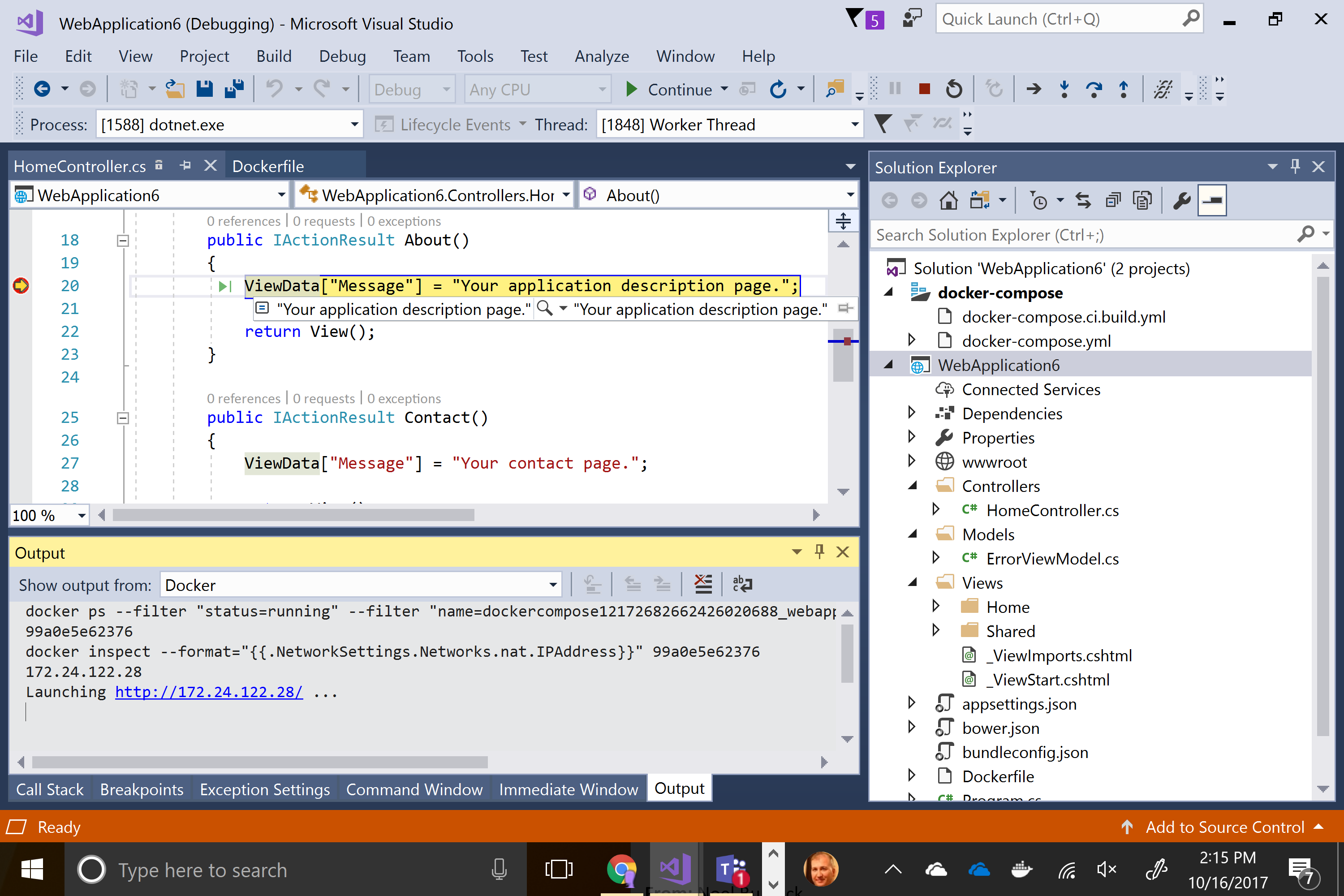Viewport: 1344px width, 896px height.
Task: Open the Debug menu from the menu bar
Action: [x=340, y=55]
